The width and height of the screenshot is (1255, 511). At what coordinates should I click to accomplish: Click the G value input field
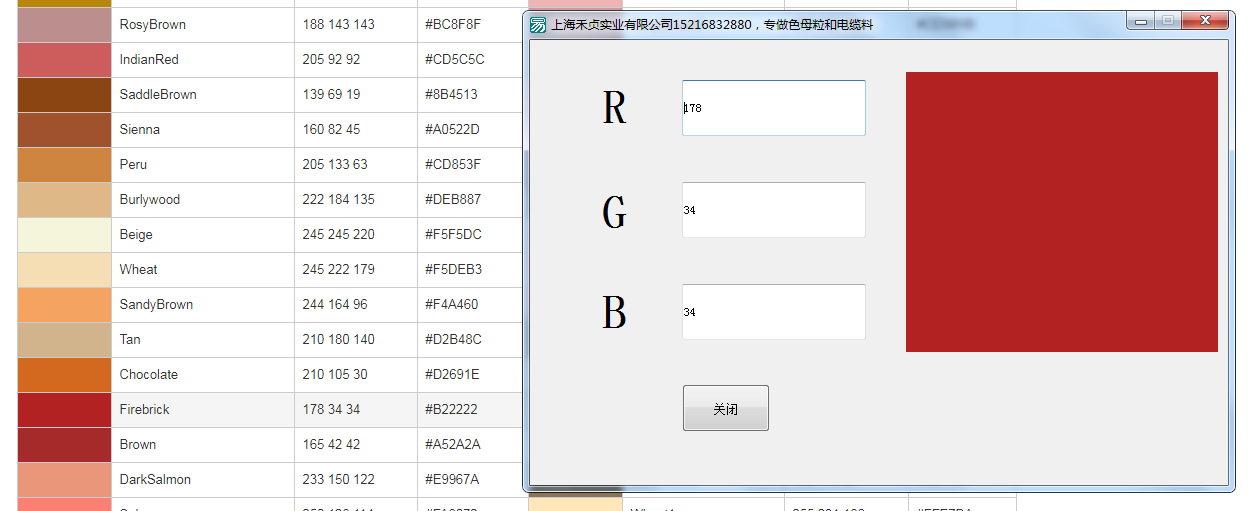tap(773, 210)
